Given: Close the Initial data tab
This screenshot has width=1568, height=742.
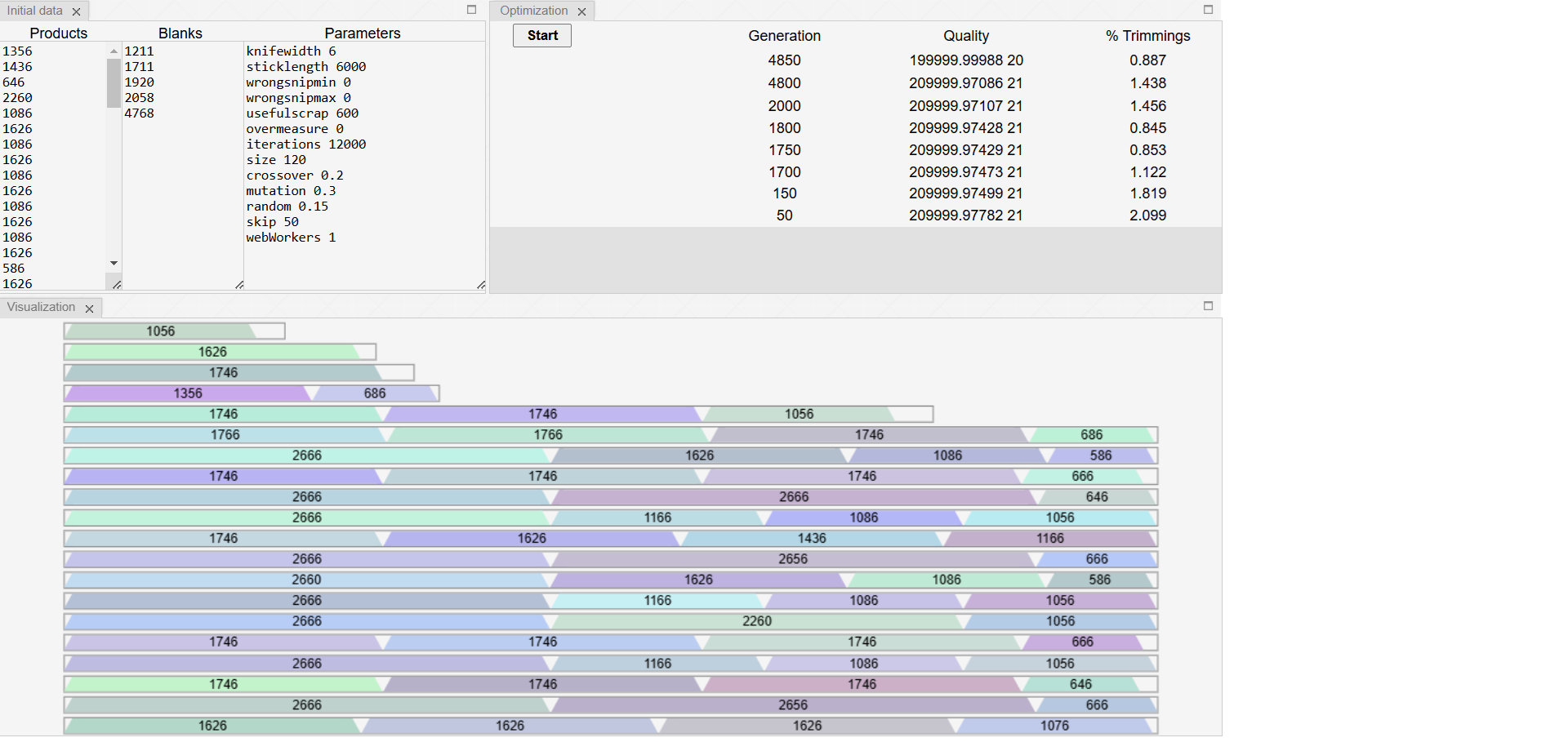Looking at the screenshot, I should click(x=76, y=11).
